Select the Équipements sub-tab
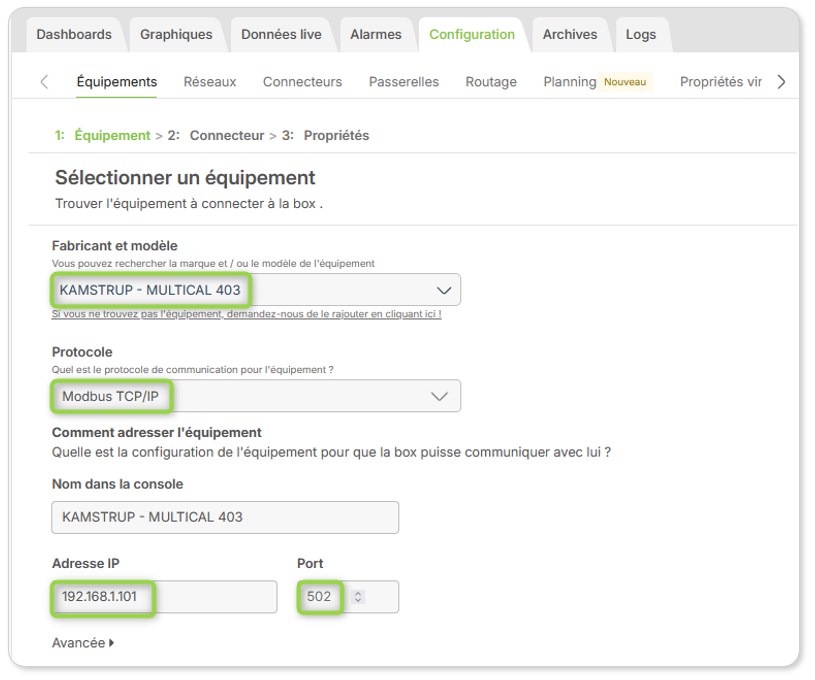This screenshot has height=680, width=815. [x=116, y=82]
